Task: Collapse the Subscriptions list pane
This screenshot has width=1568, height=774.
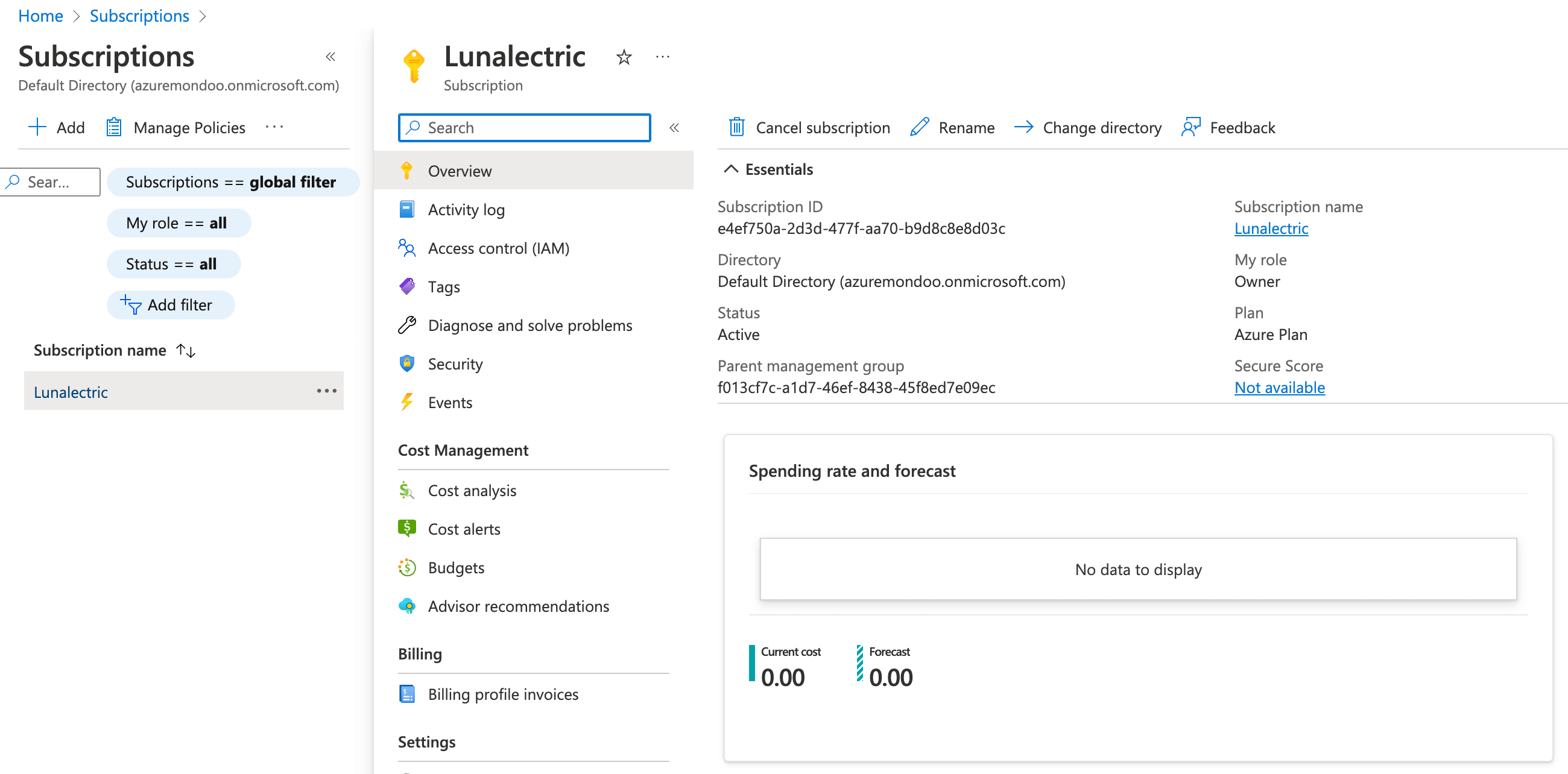Action: tap(330, 56)
